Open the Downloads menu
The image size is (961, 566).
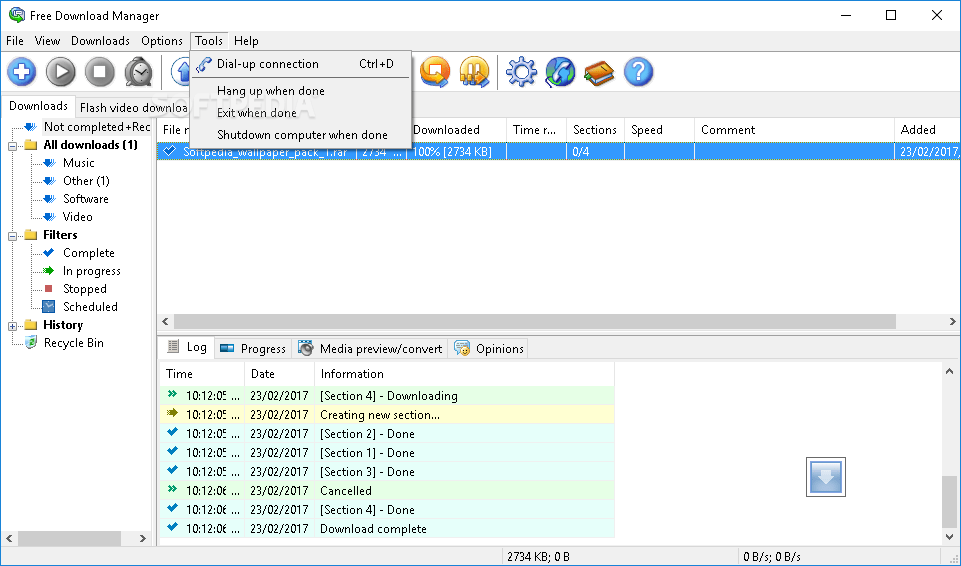[101, 41]
